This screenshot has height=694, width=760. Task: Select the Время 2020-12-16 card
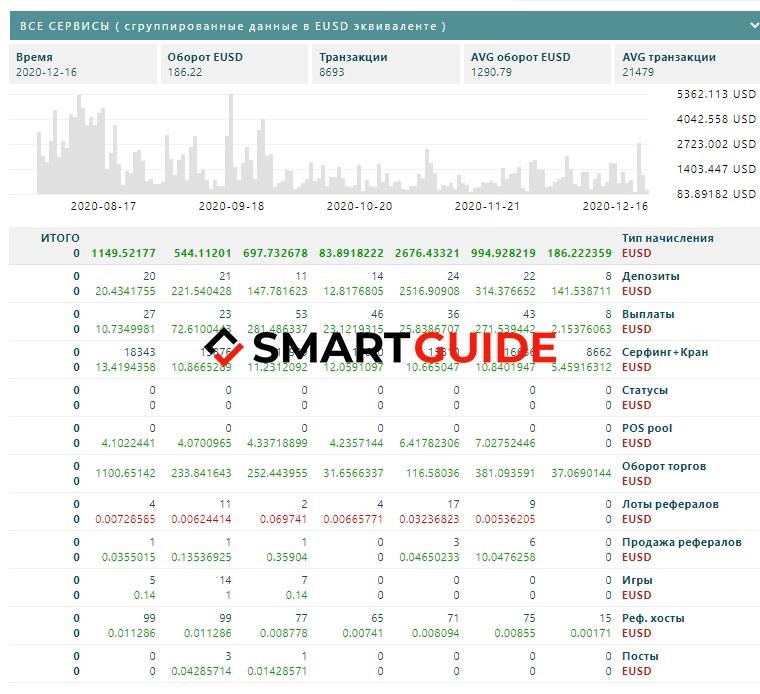83,64
